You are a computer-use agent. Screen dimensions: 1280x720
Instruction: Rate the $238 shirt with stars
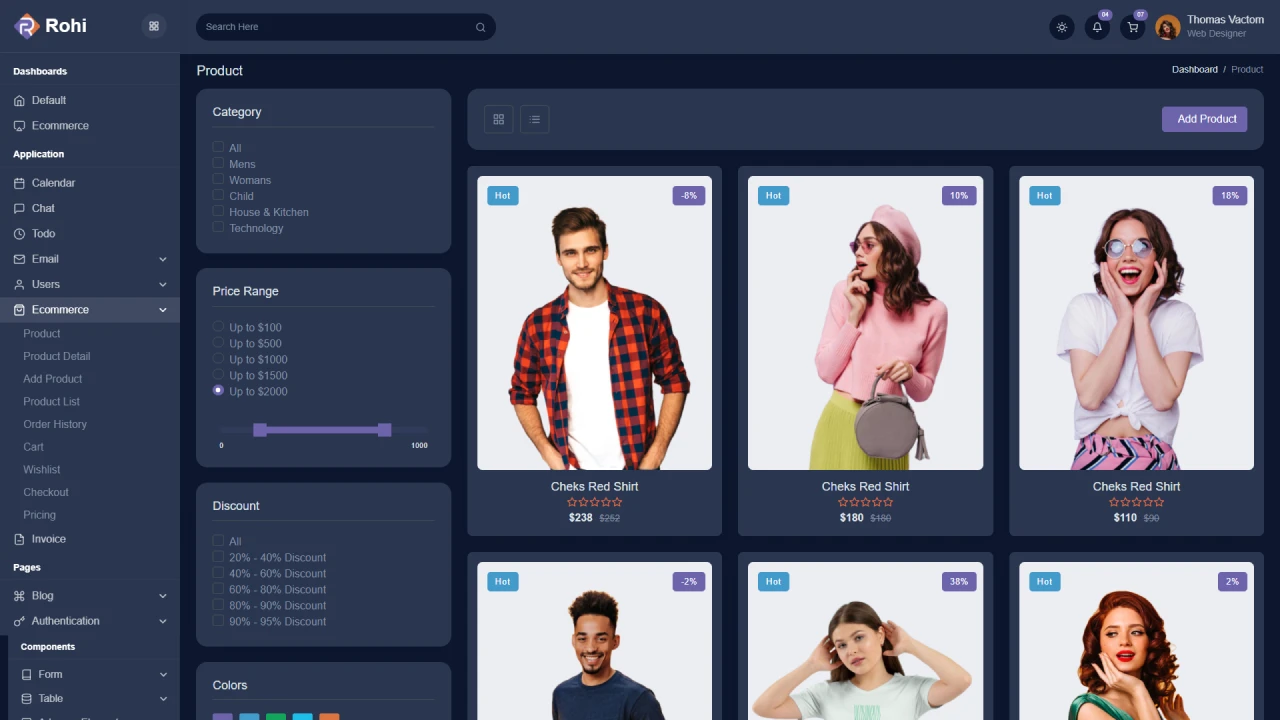pos(594,502)
